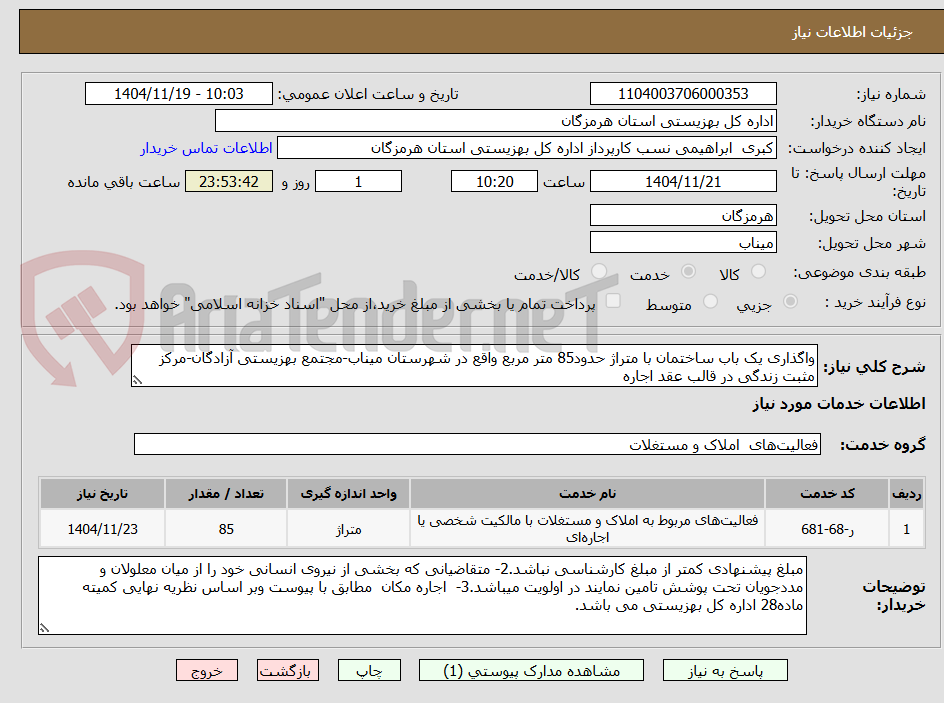
Task: Click the نام خدمت column header
Action: pos(587,494)
